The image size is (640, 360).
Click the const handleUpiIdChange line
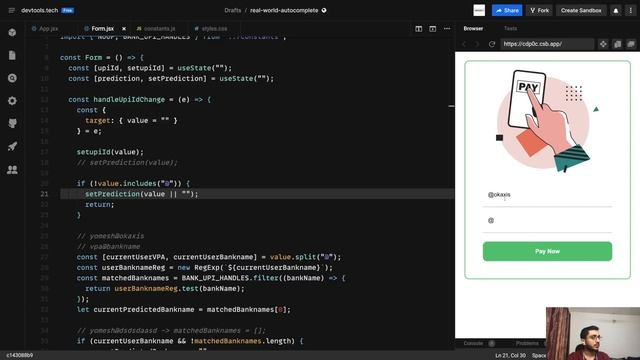tap(140, 100)
